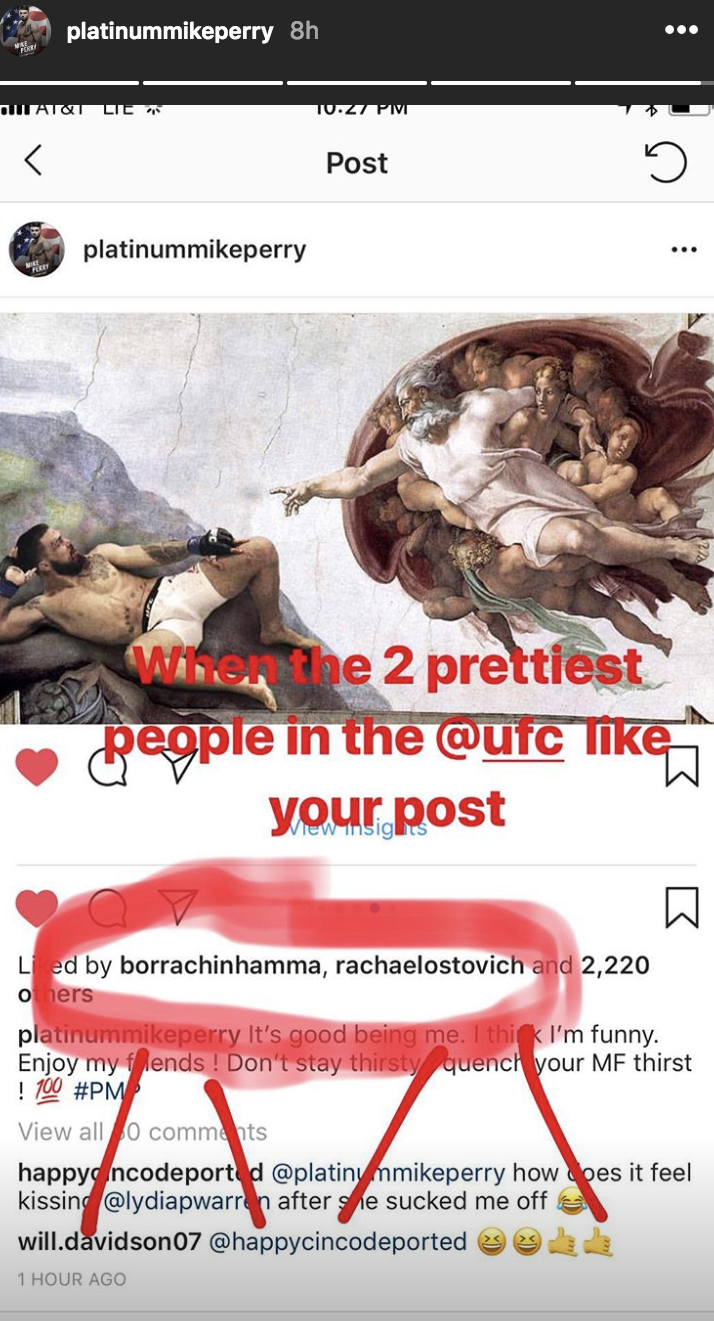
Task: Tap the upper comment bubble icon
Action: [x=108, y=767]
